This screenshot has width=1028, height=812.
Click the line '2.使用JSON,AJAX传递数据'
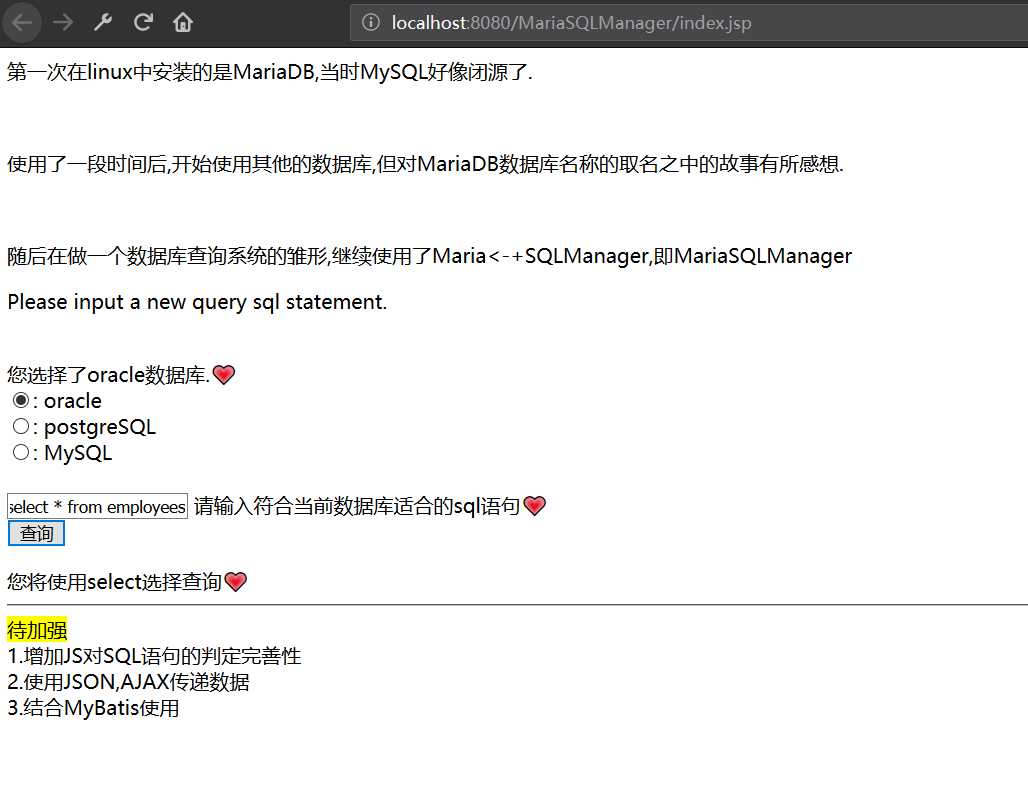(128, 682)
